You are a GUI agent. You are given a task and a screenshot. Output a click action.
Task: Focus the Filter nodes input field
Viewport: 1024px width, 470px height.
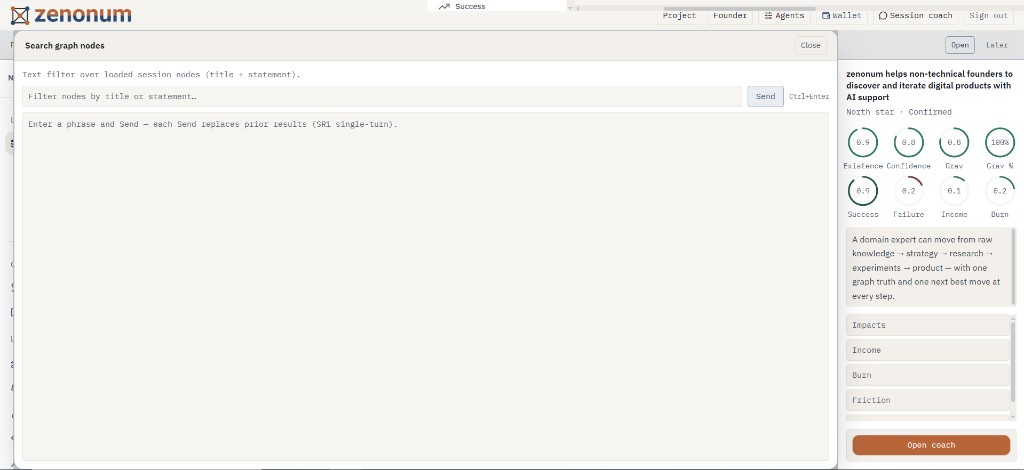[x=382, y=97]
